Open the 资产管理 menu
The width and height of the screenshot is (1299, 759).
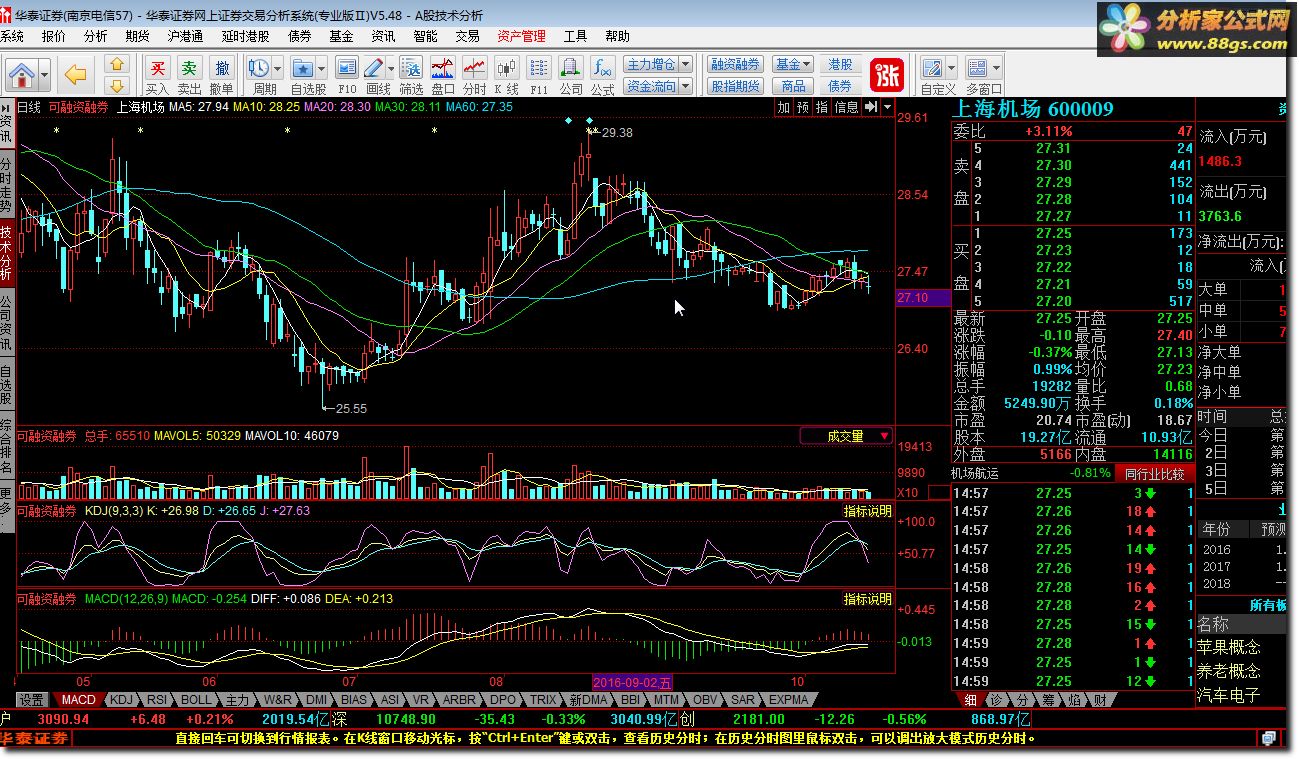pos(521,36)
